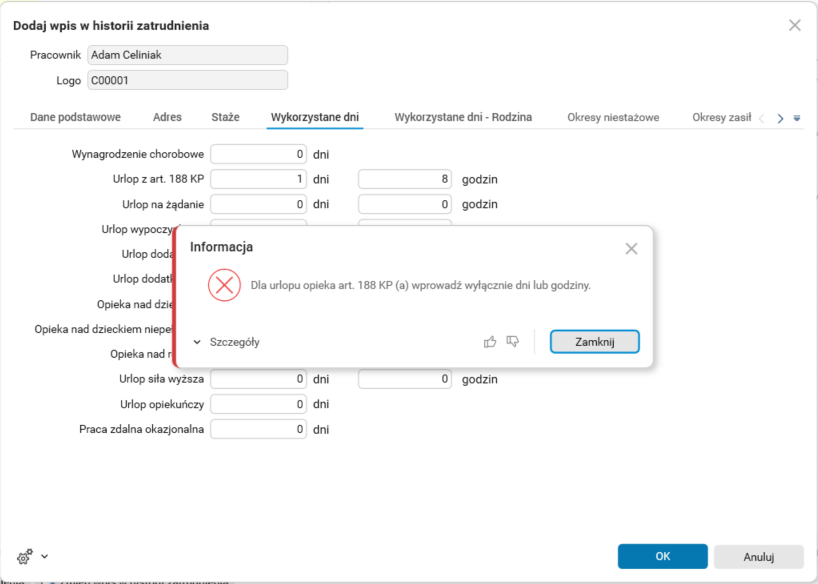Viewport: 818px width, 584px height.
Task: Click the thumbs up feedback icon
Action: [490, 342]
